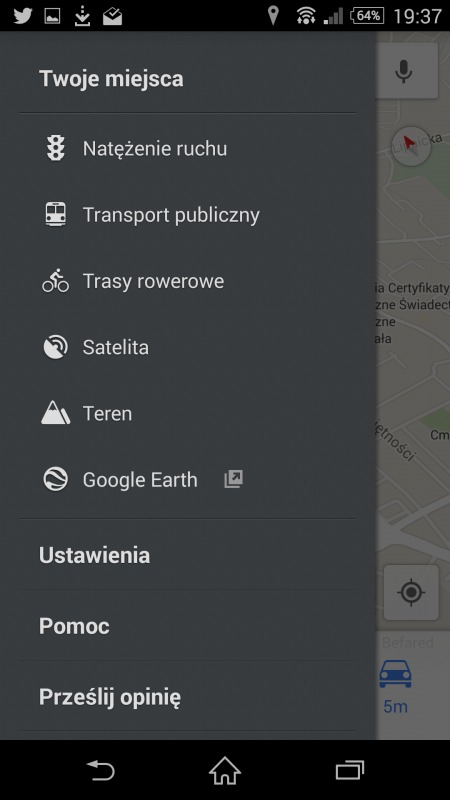
Task: Tap the mountain terrain icon
Action: 56,413
